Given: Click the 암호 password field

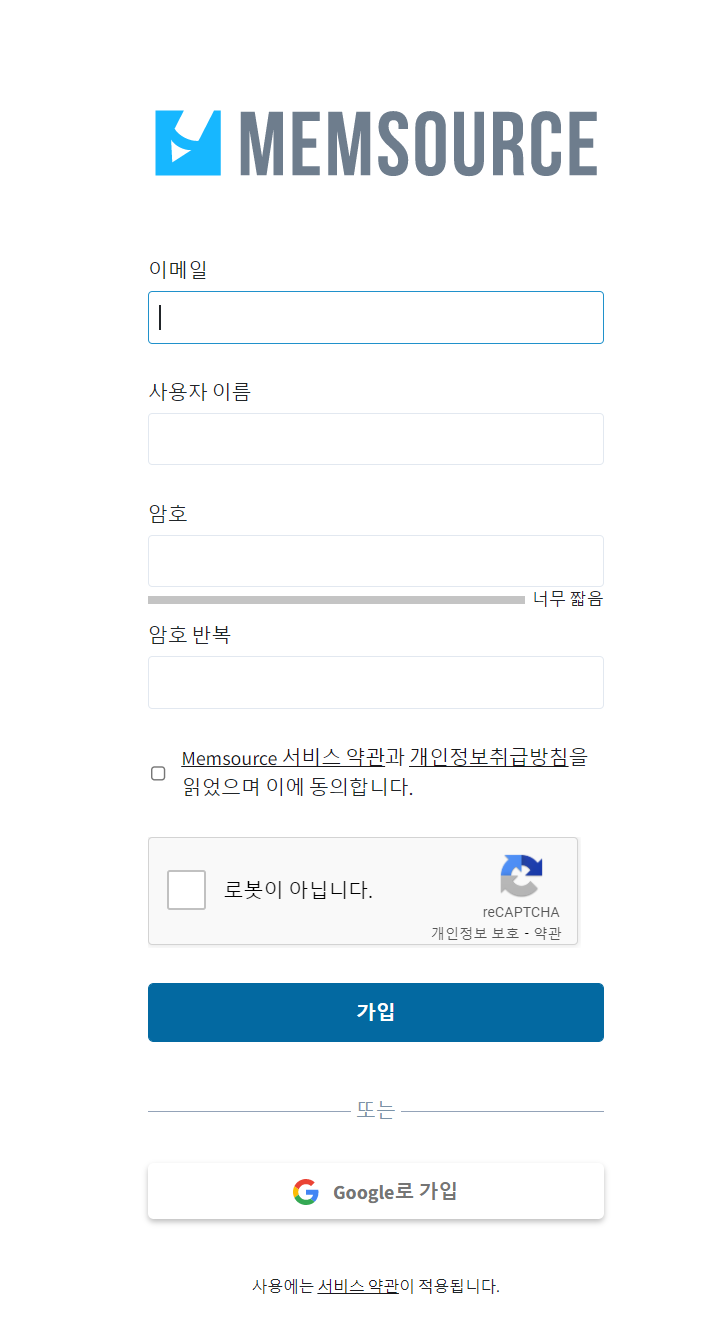Looking at the screenshot, I should coord(375,560).
